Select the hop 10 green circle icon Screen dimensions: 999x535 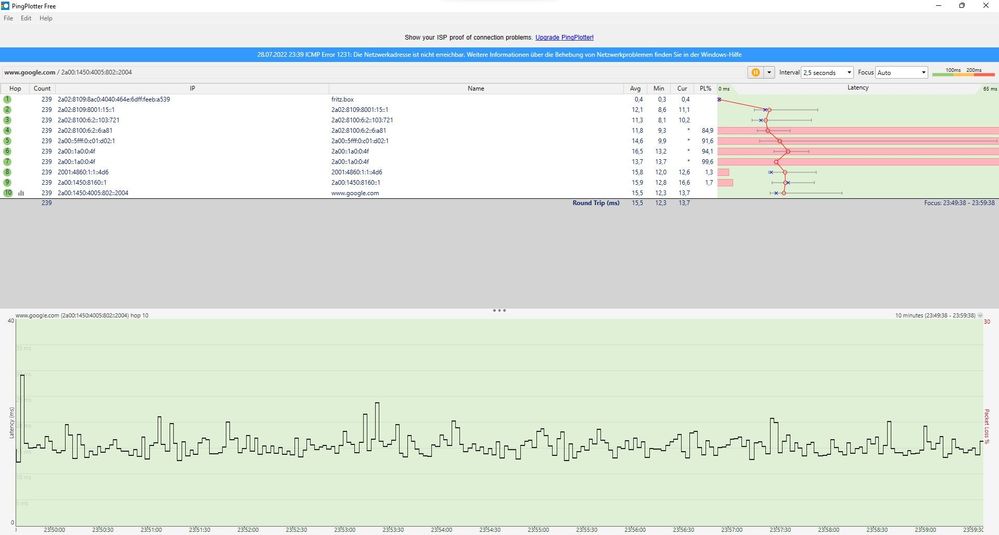coord(8,193)
